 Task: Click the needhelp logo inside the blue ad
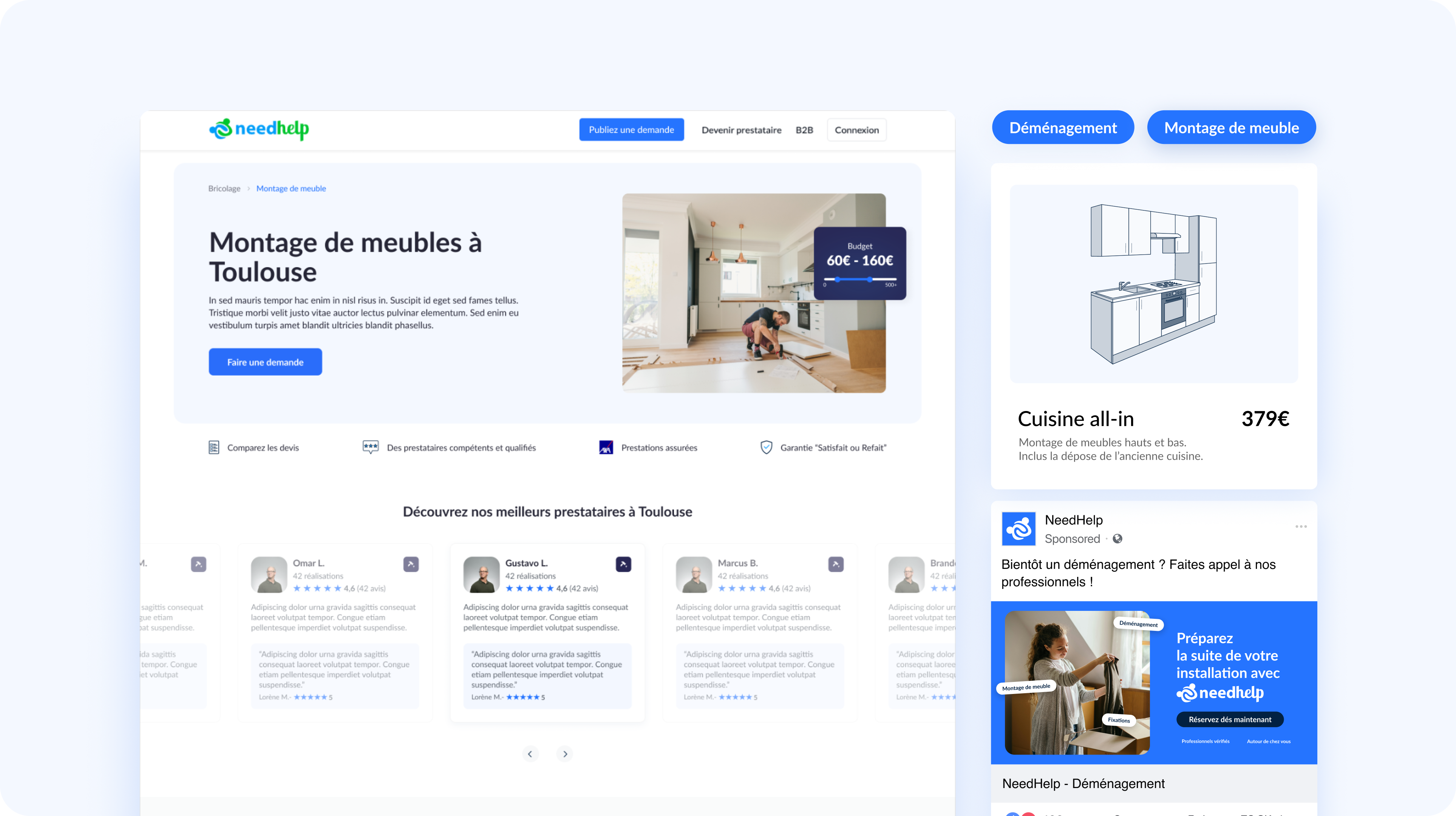pos(1220,693)
